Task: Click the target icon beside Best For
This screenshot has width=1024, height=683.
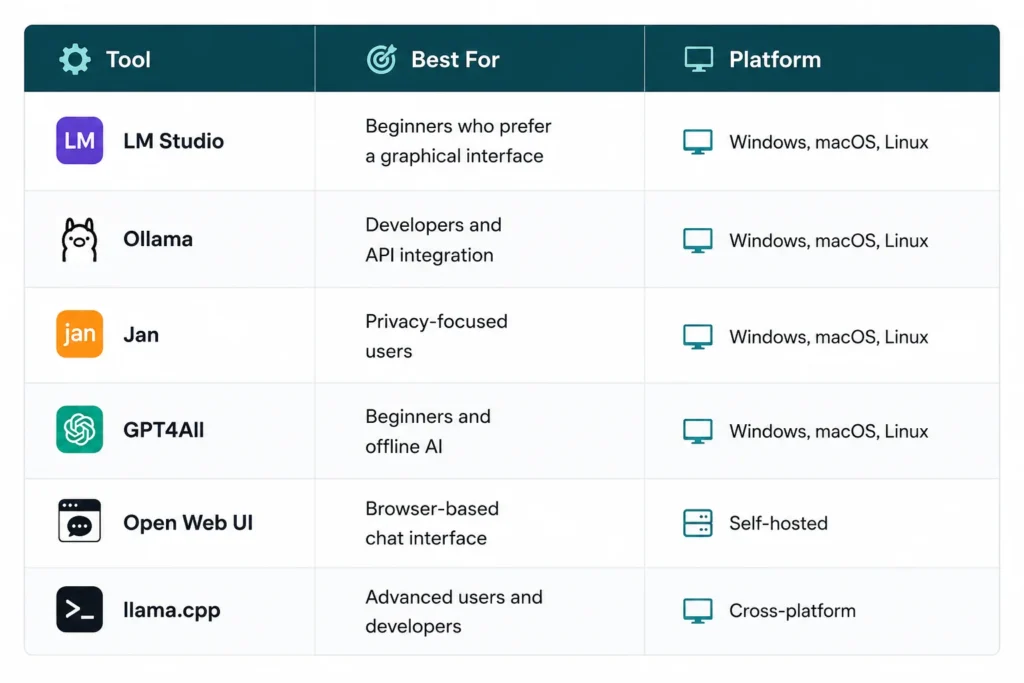Action: pyautogui.click(x=381, y=59)
